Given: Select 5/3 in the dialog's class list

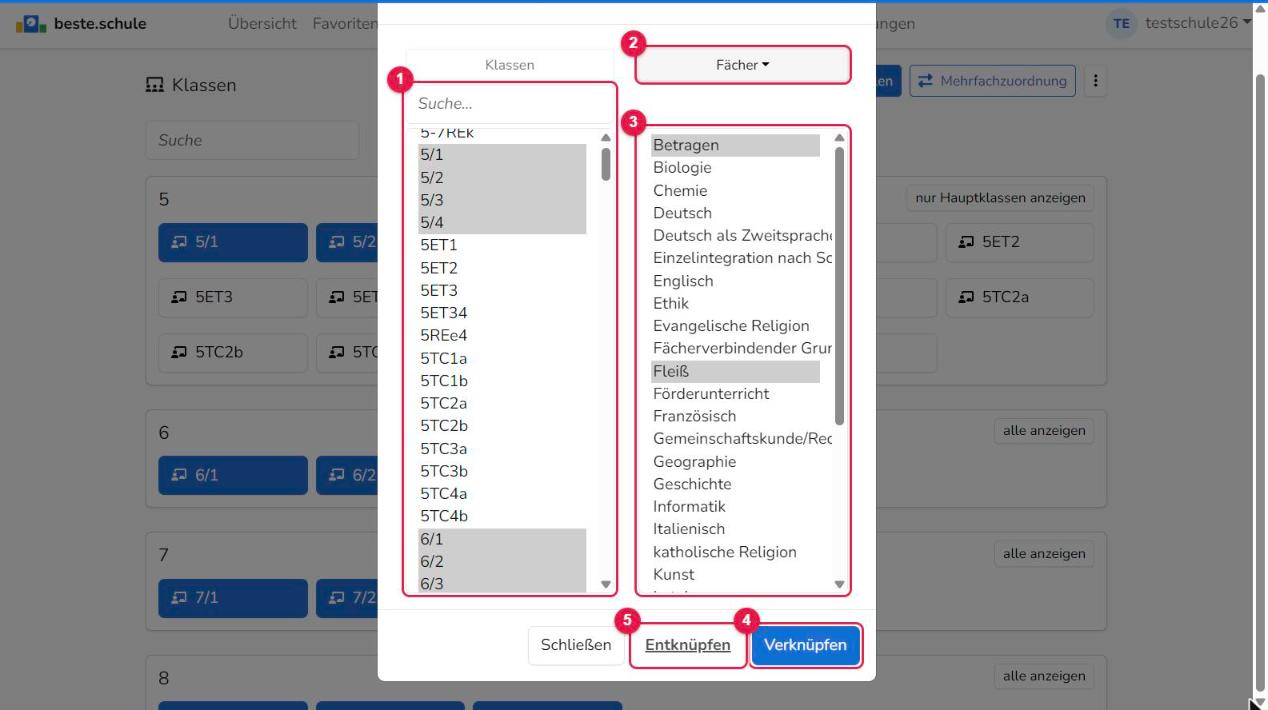Looking at the screenshot, I should pyautogui.click(x=502, y=200).
